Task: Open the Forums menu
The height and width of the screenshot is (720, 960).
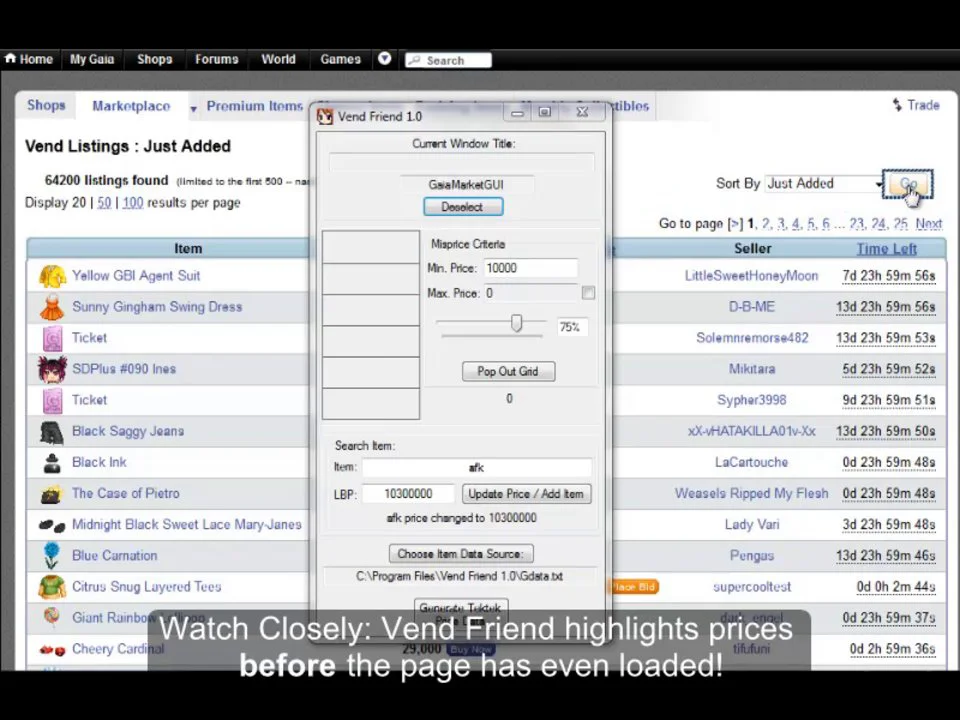Action: coord(216,59)
